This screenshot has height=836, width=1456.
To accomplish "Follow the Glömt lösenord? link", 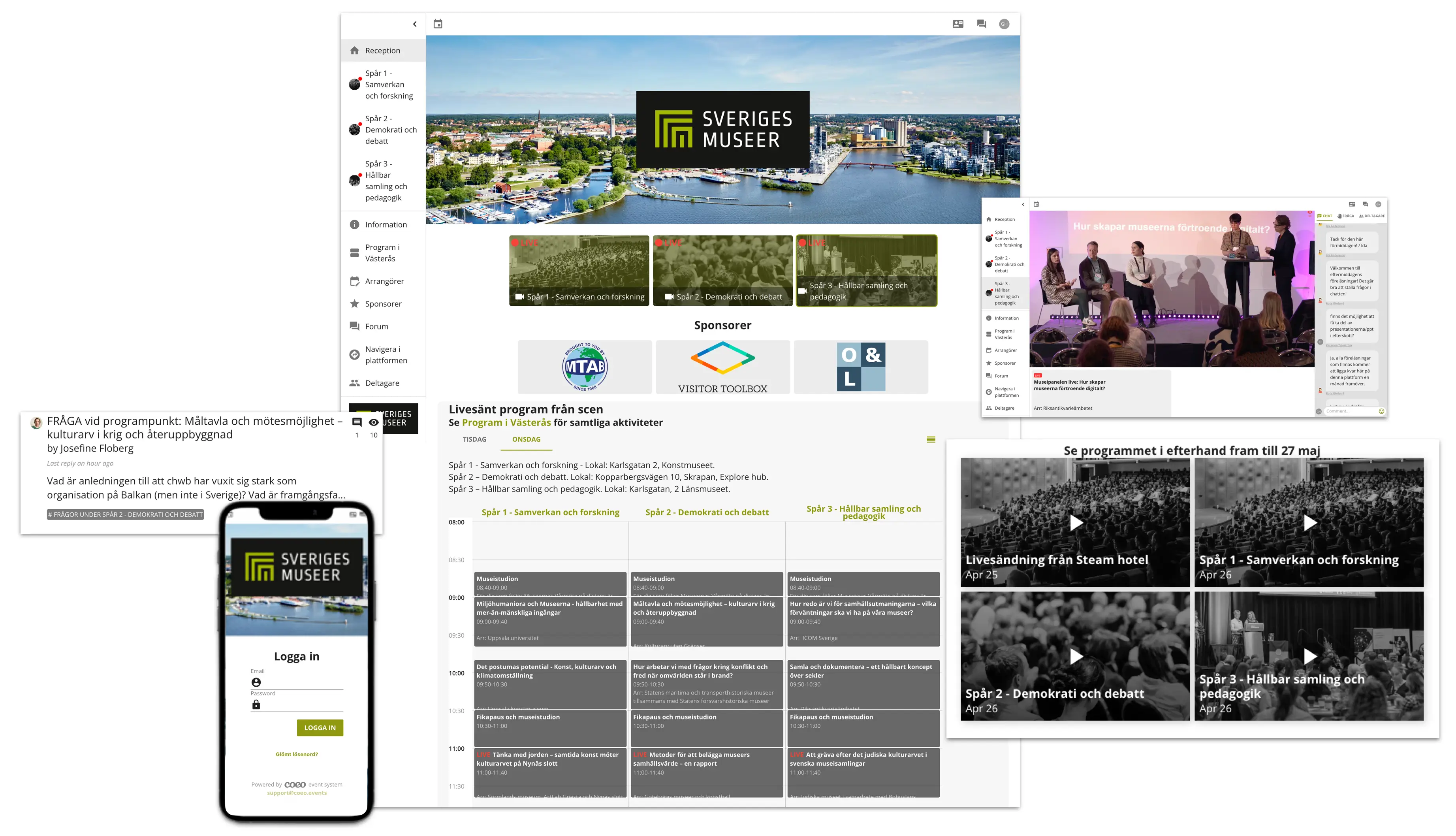I will pyautogui.click(x=297, y=755).
